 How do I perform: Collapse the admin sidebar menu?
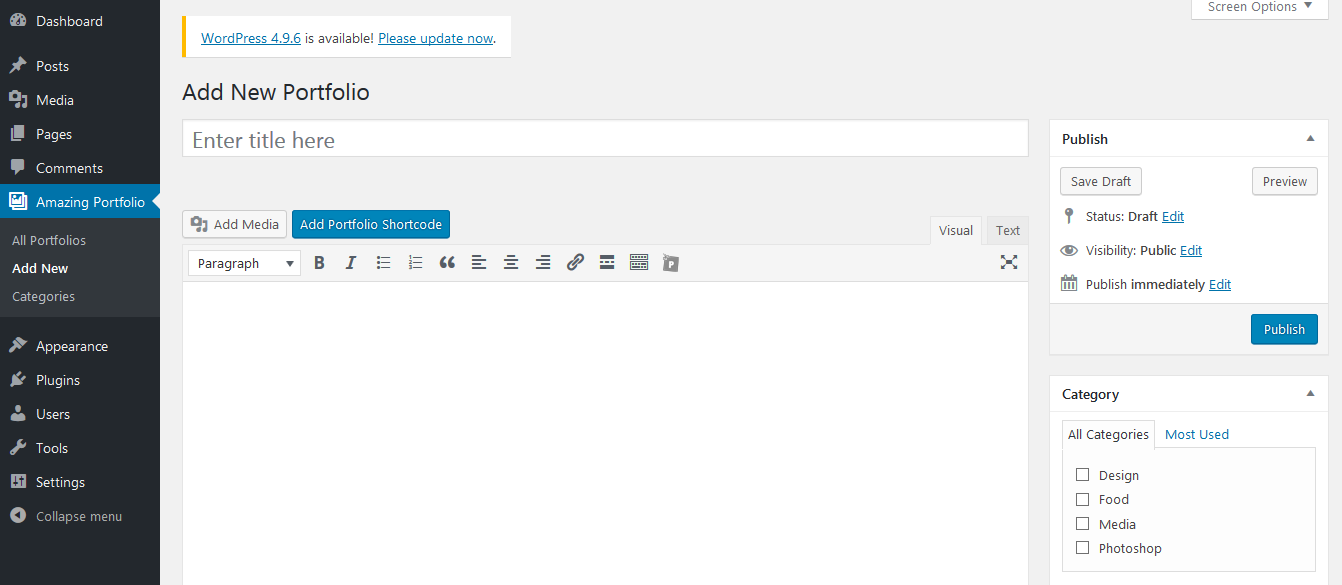point(80,516)
